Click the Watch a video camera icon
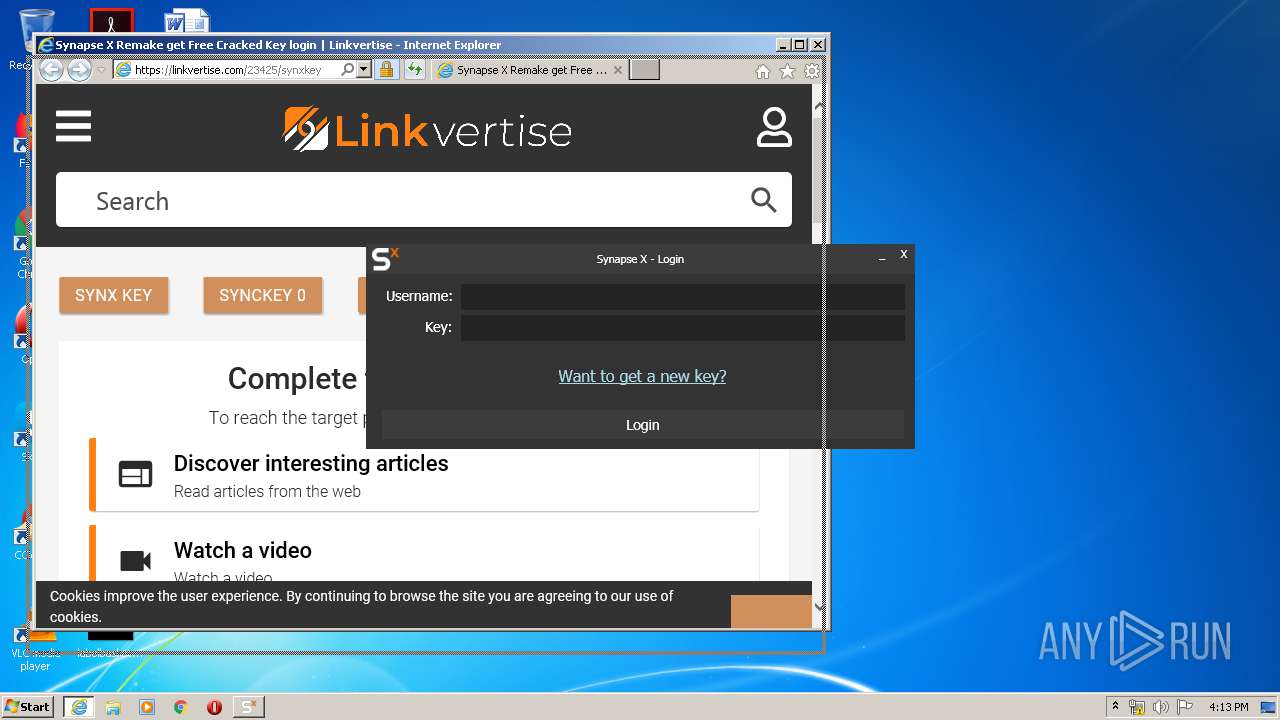Viewport: 1280px width, 720px height. (x=136, y=561)
